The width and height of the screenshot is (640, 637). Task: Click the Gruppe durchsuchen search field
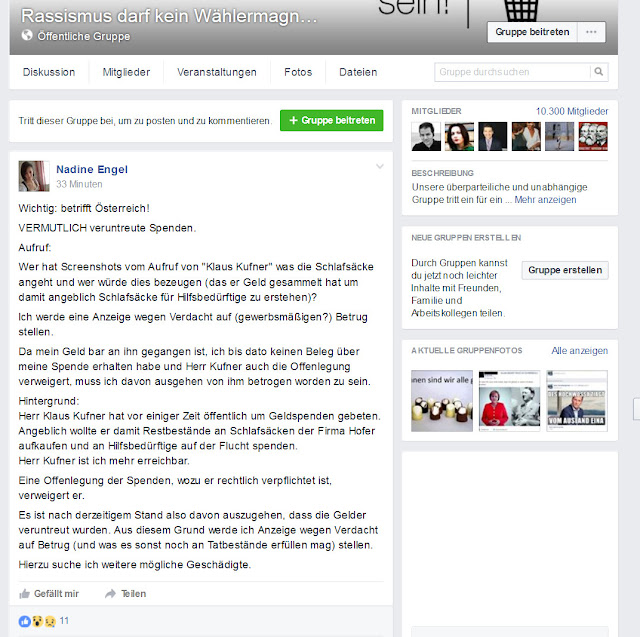(x=512, y=72)
